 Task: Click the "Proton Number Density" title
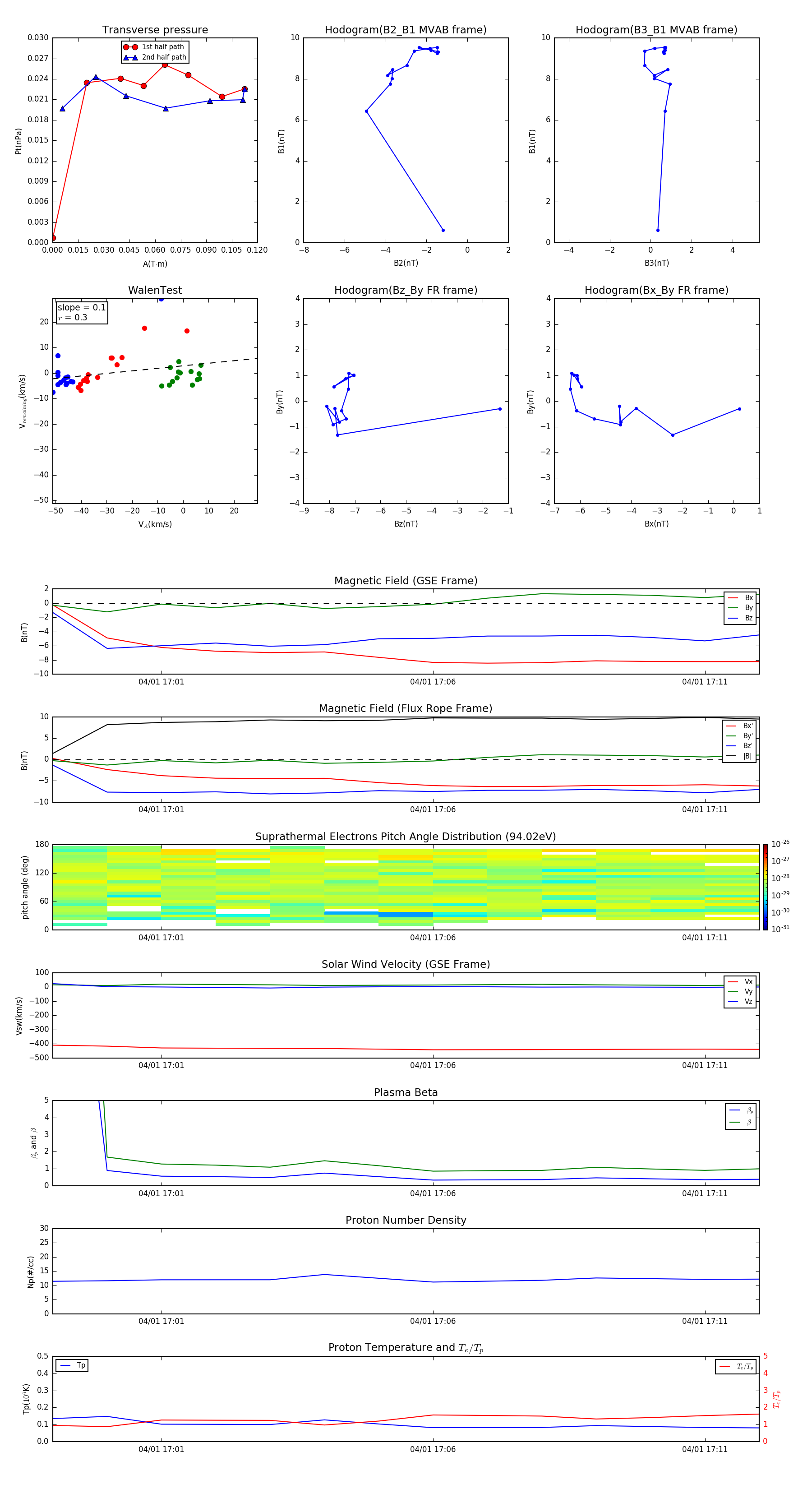pos(406,1220)
